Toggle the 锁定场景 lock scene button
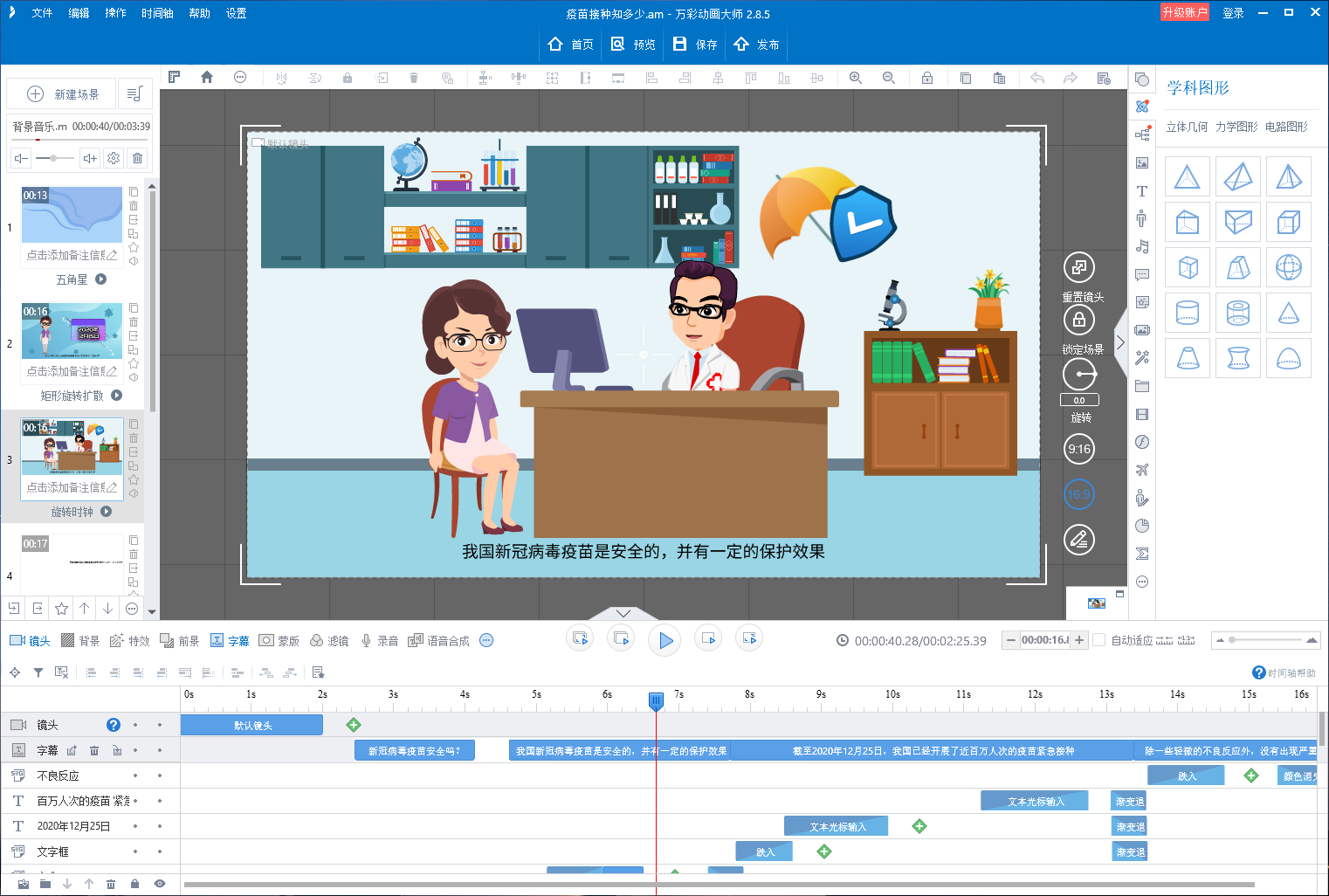This screenshot has height=896, width=1329. coord(1079,320)
